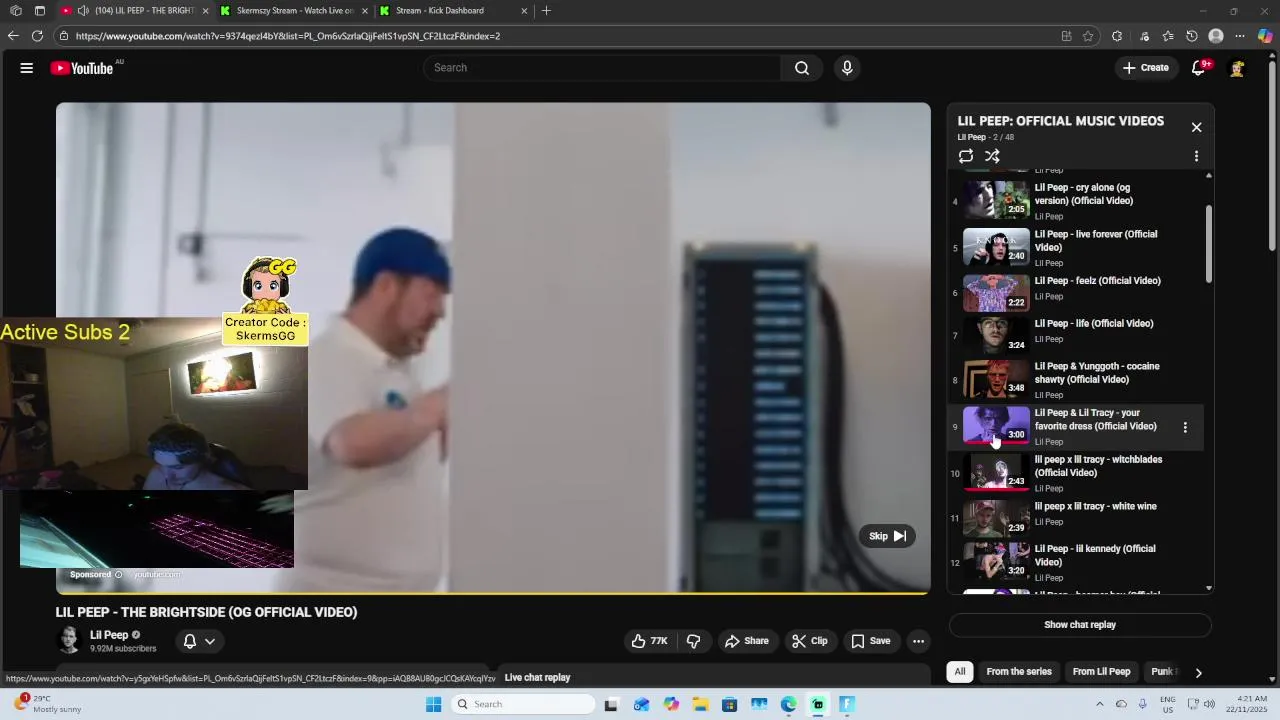The height and width of the screenshot is (720, 1280).
Task: Open the account avatar menu
Action: pyautogui.click(x=1237, y=68)
